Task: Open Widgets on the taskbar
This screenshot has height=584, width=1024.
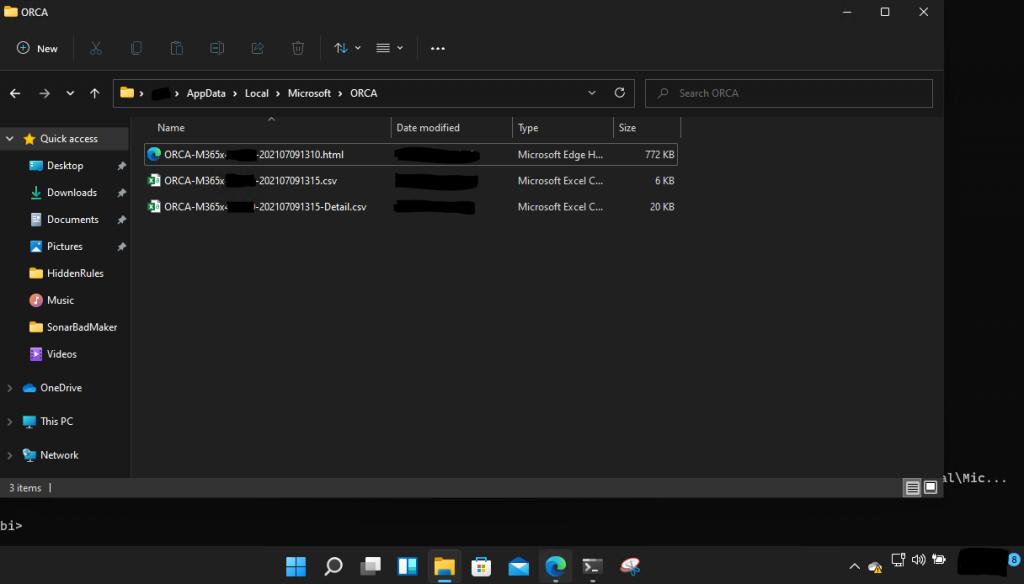Action: 408,566
